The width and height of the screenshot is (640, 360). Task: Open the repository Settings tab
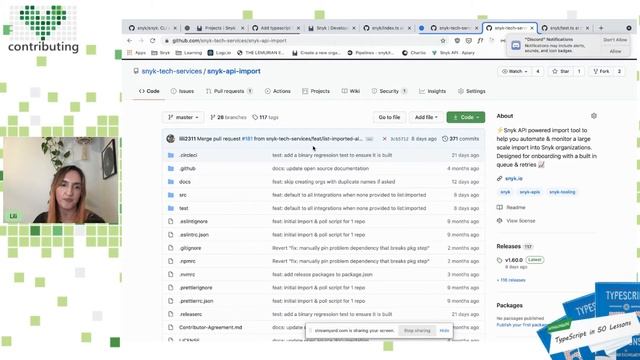click(x=471, y=91)
